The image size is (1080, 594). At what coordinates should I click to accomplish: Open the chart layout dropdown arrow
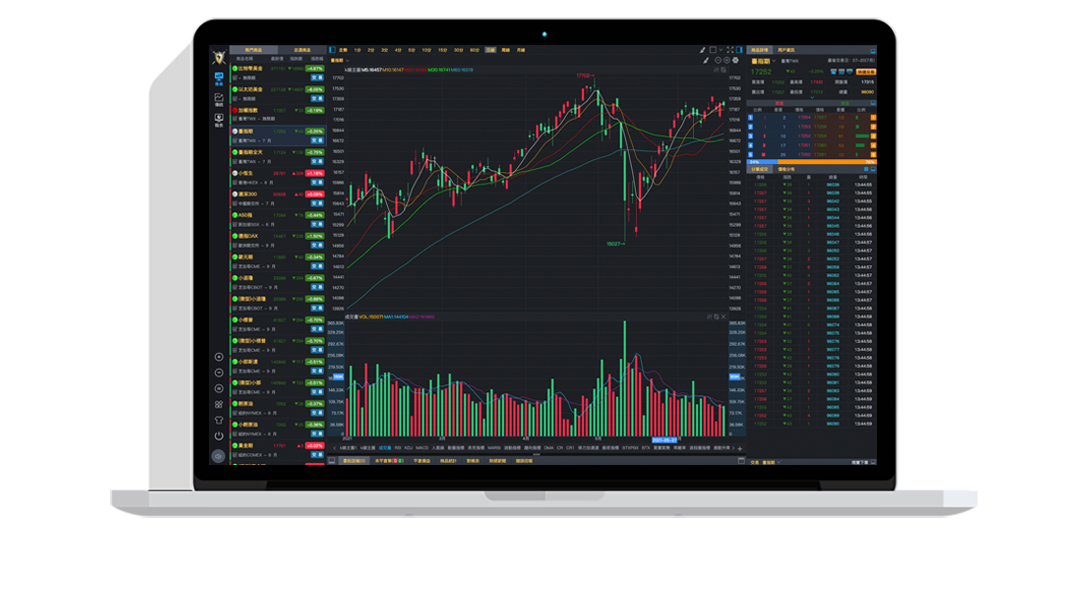721,49
